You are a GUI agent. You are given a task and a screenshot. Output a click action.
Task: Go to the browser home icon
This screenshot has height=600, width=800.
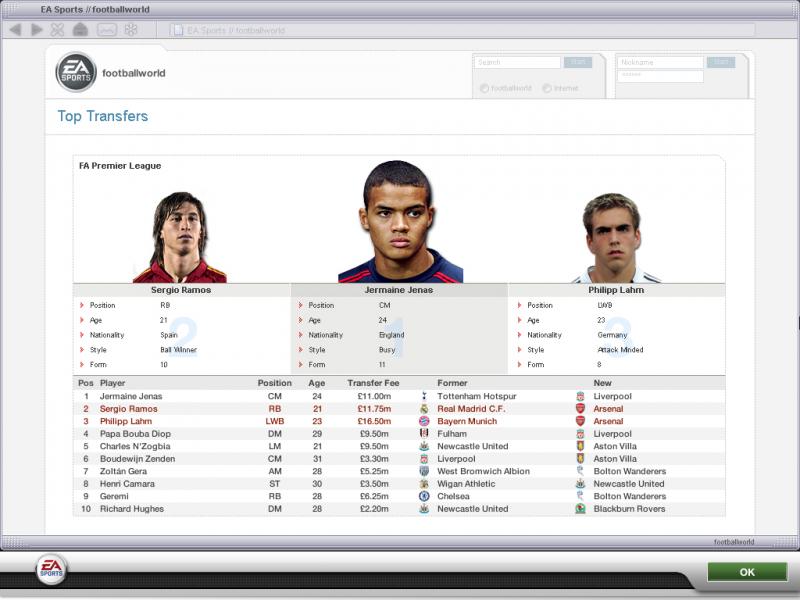point(80,30)
